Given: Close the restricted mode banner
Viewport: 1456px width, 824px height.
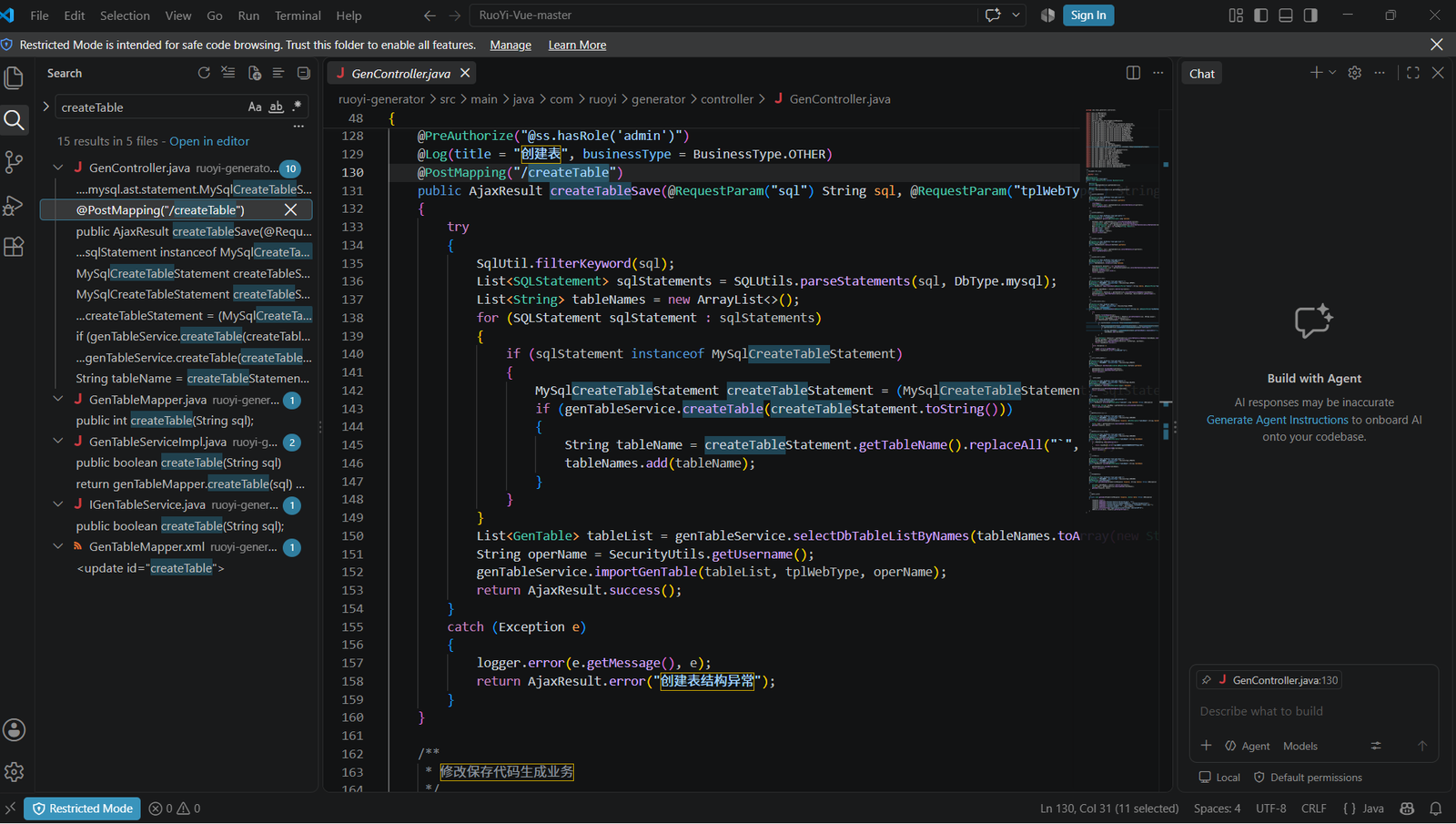Looking at the screenshot, I should (x=1437, y=45).
